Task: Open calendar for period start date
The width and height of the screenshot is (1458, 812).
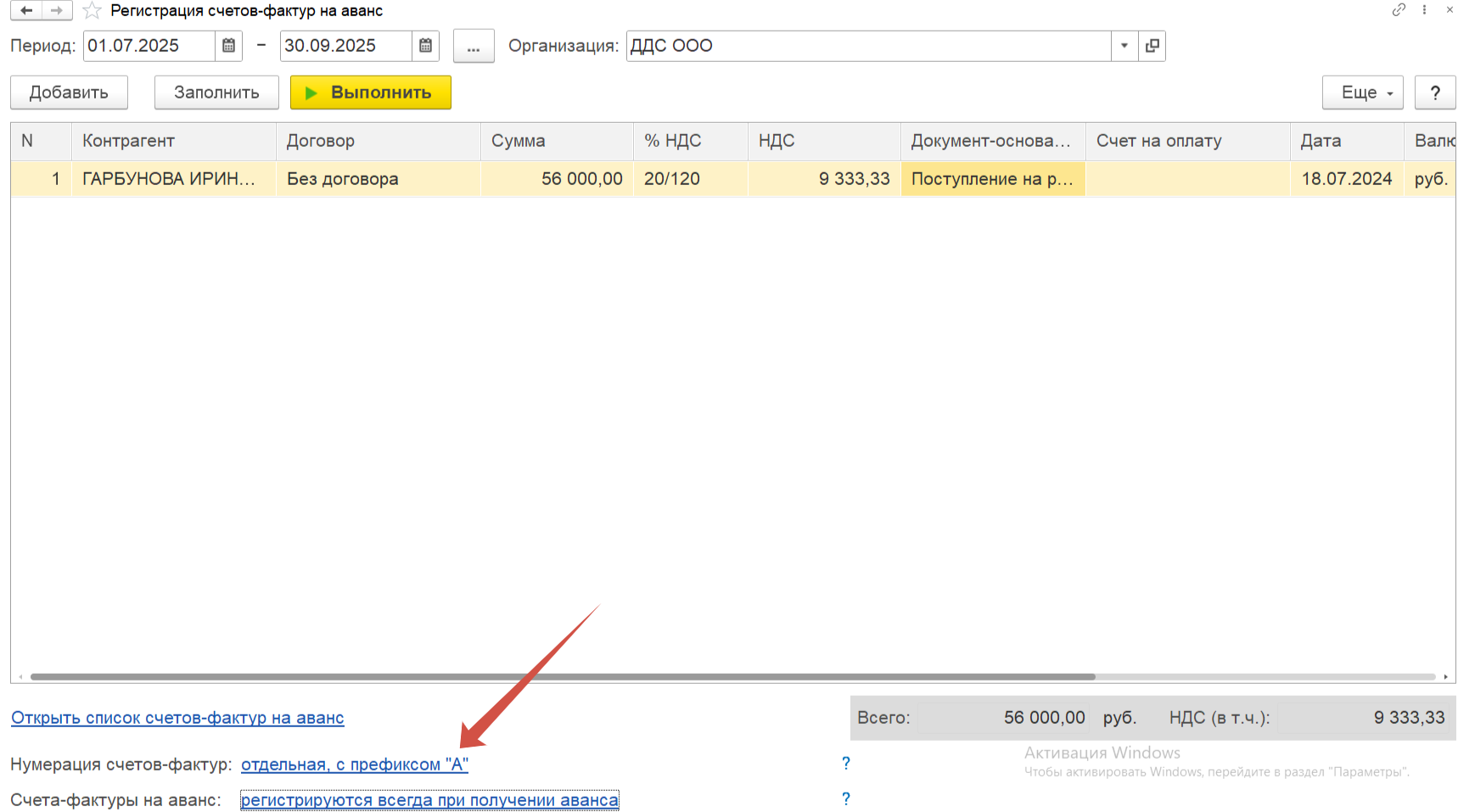Action: [x=228, y=46]
